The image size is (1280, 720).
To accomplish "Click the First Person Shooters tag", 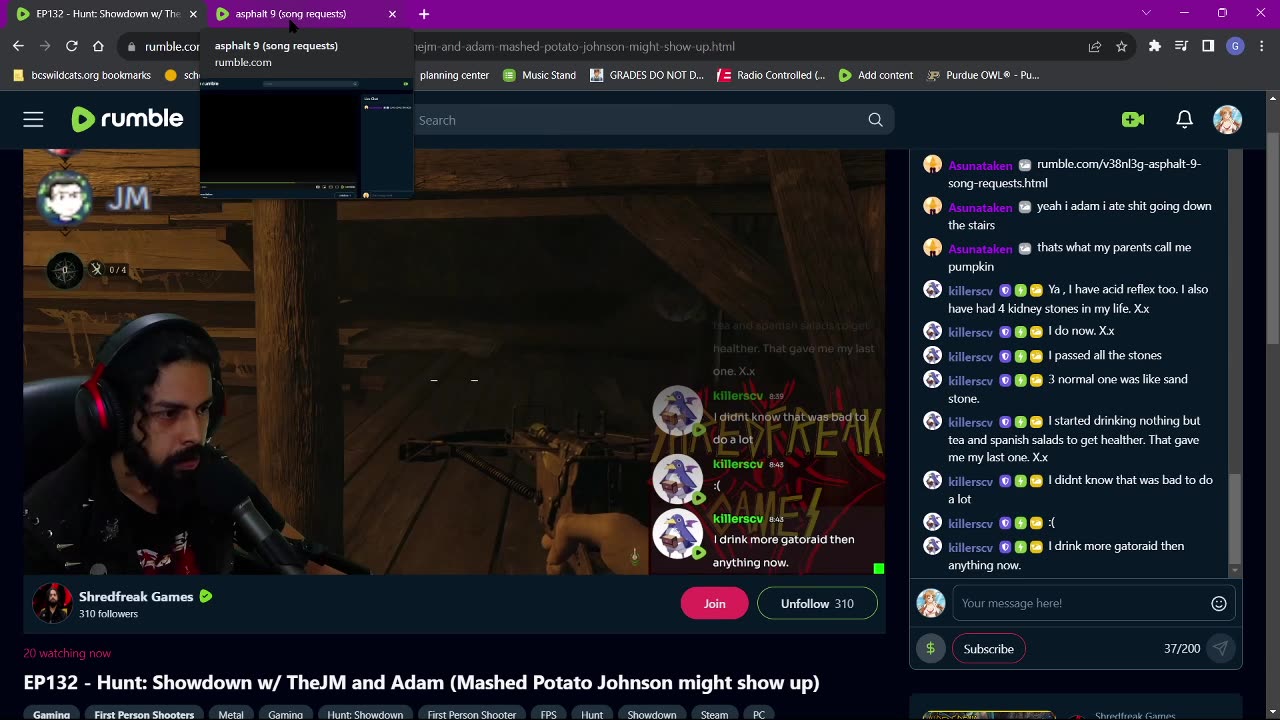I will [144, 714].
